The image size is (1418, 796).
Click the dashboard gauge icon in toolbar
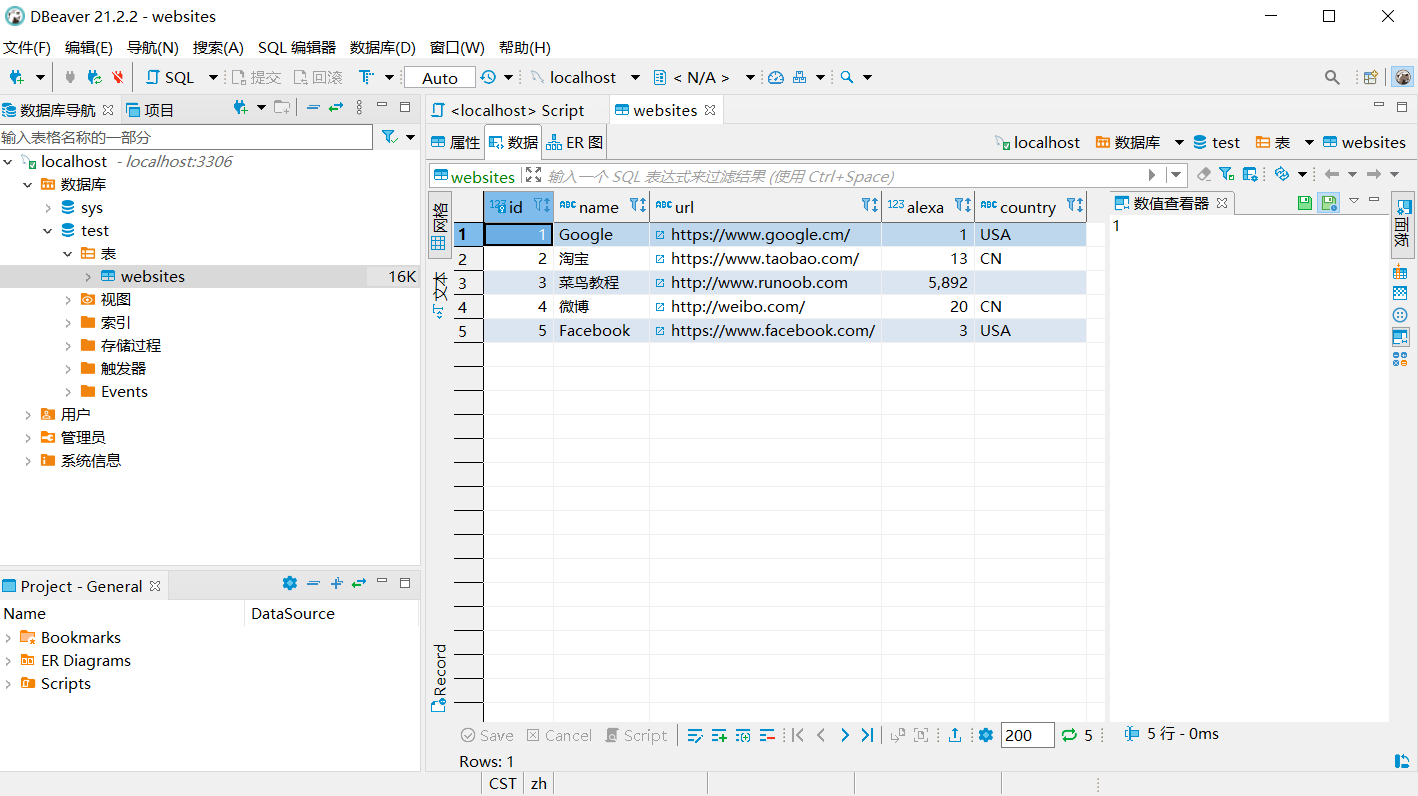pos(776,77)
